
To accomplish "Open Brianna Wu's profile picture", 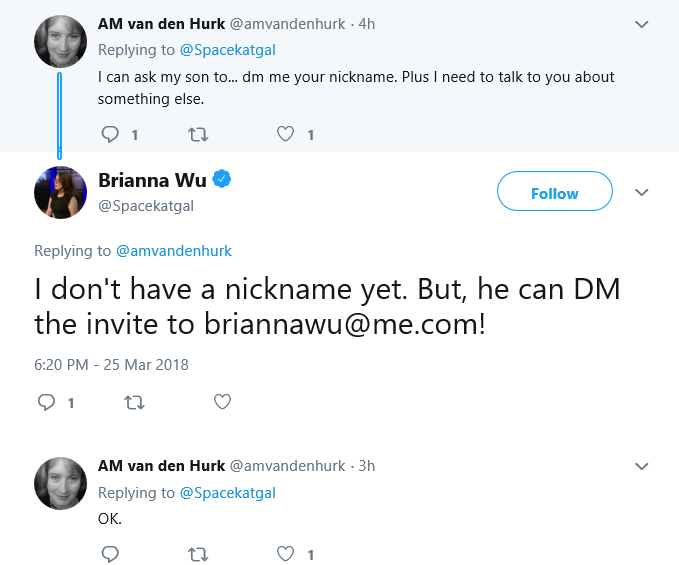I will [60, 192].
